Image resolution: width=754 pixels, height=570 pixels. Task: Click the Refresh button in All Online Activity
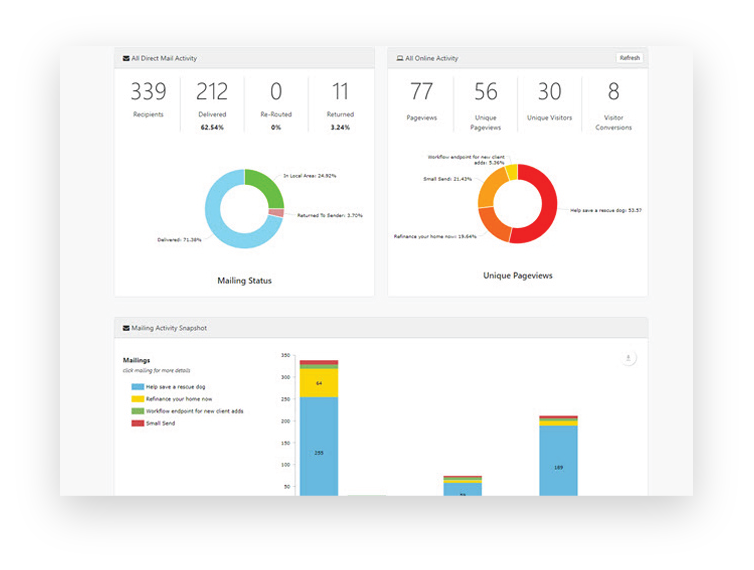pos(629,58)
